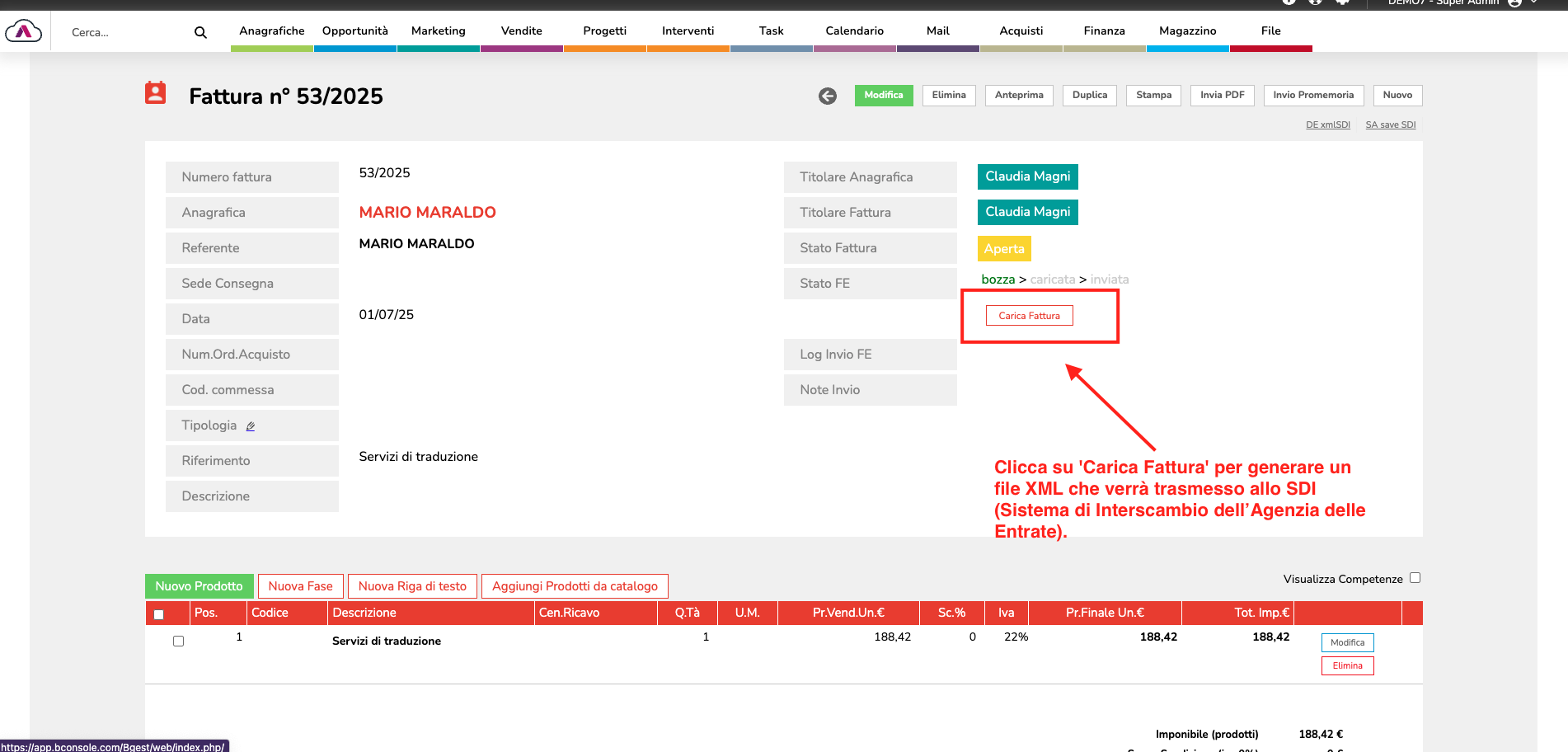The height and width of the screenshot is (752, 1568).
Task: Toggle the select-all checkbox in table header
Action: coord(159,614)
